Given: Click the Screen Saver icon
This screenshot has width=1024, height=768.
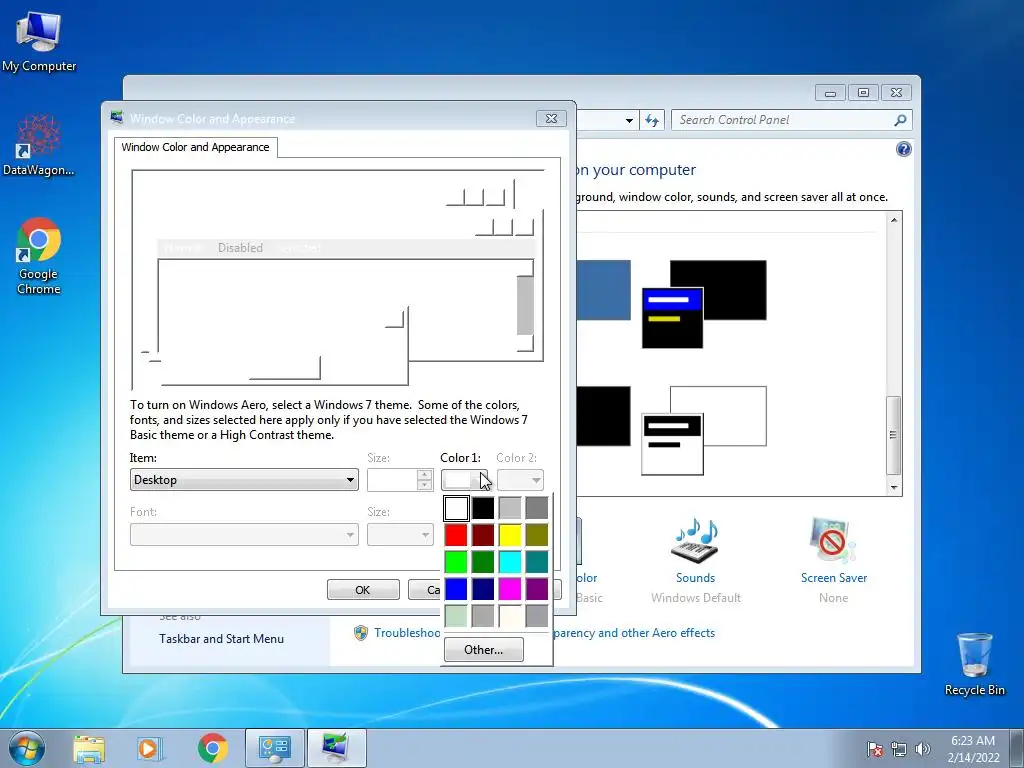Looking at the screenshot, I should point(833,541).
